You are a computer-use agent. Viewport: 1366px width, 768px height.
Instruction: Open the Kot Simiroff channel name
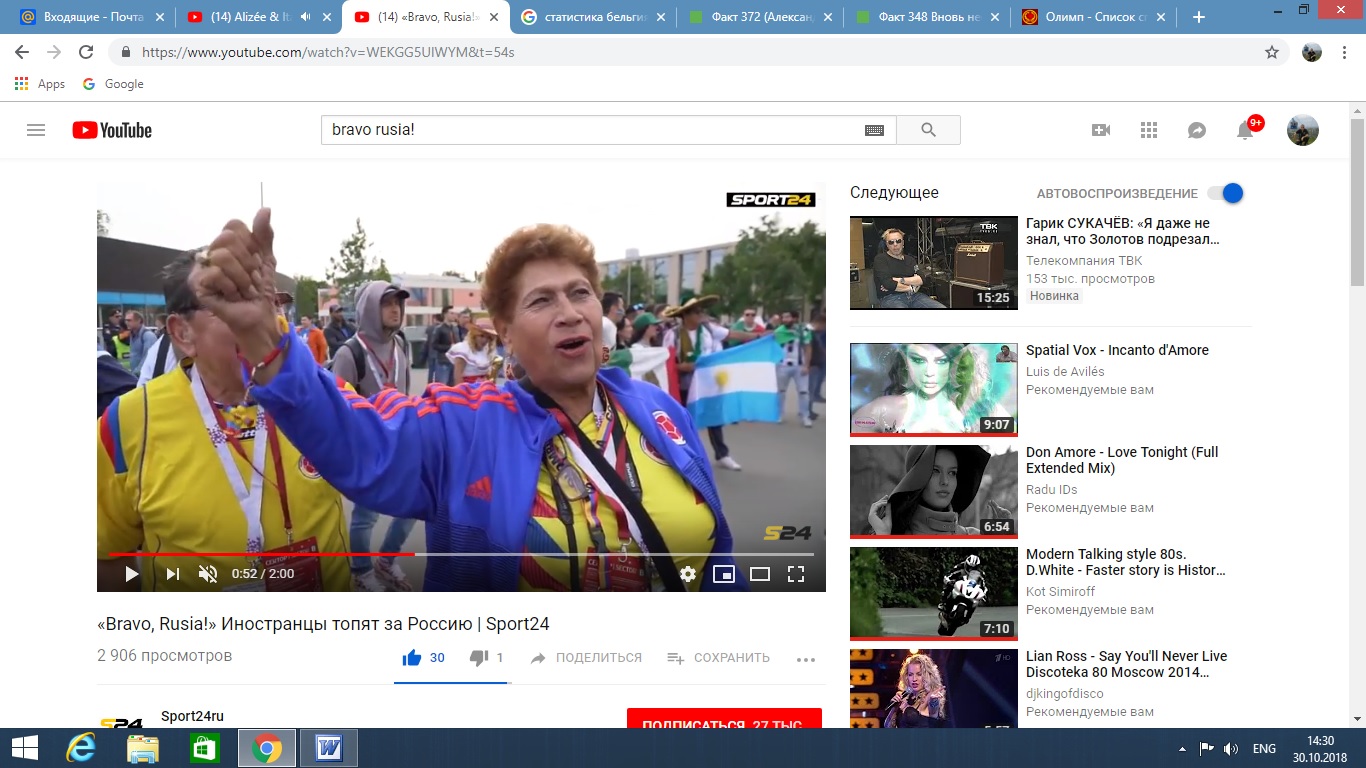(x=1060, y=591)
